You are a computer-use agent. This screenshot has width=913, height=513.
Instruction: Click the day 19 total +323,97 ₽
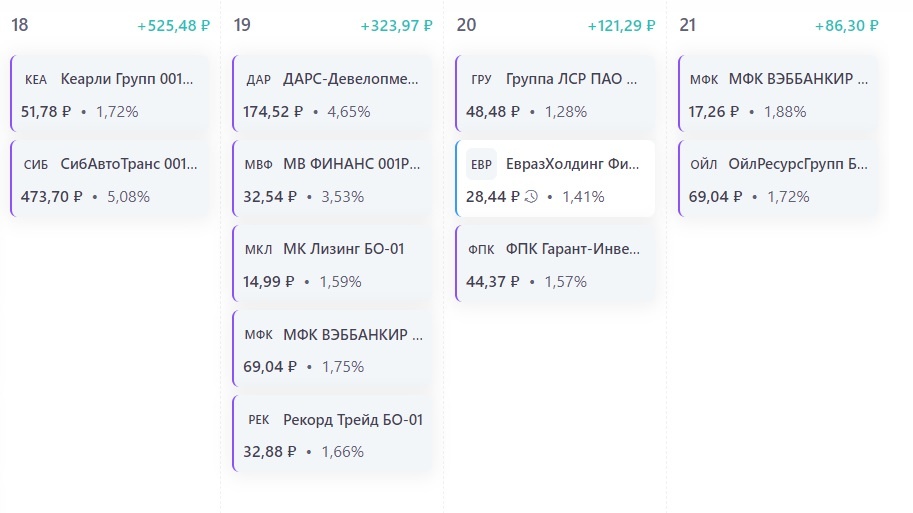click(397, 26)
